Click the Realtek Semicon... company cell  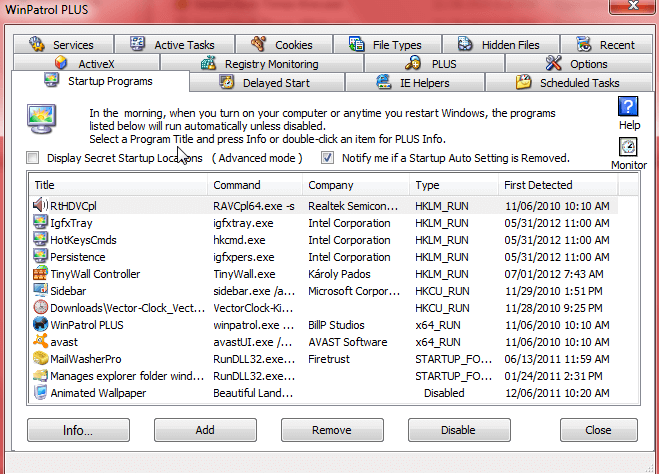pos(353,206)
